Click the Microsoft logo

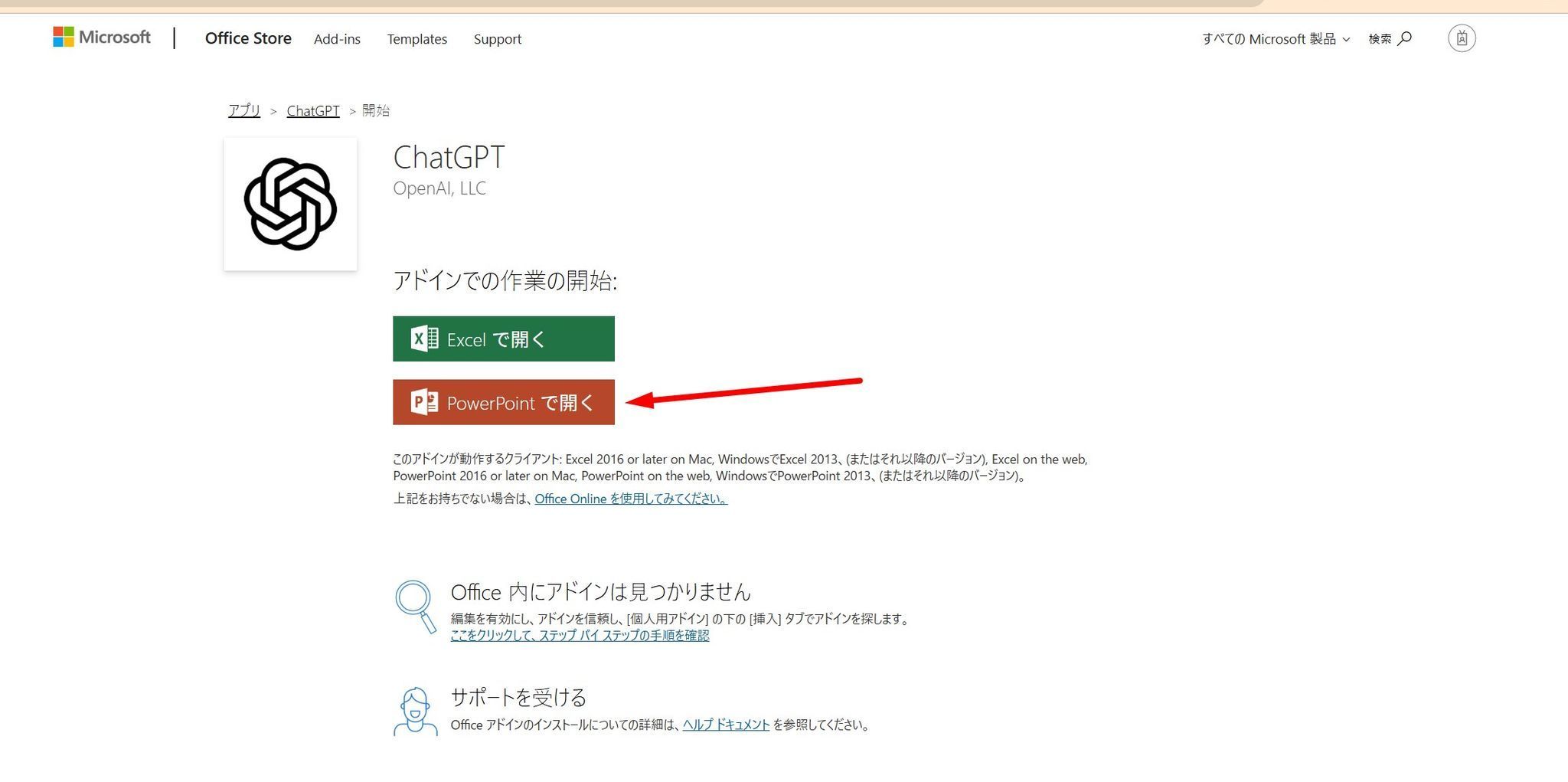[x=102, y=37]
